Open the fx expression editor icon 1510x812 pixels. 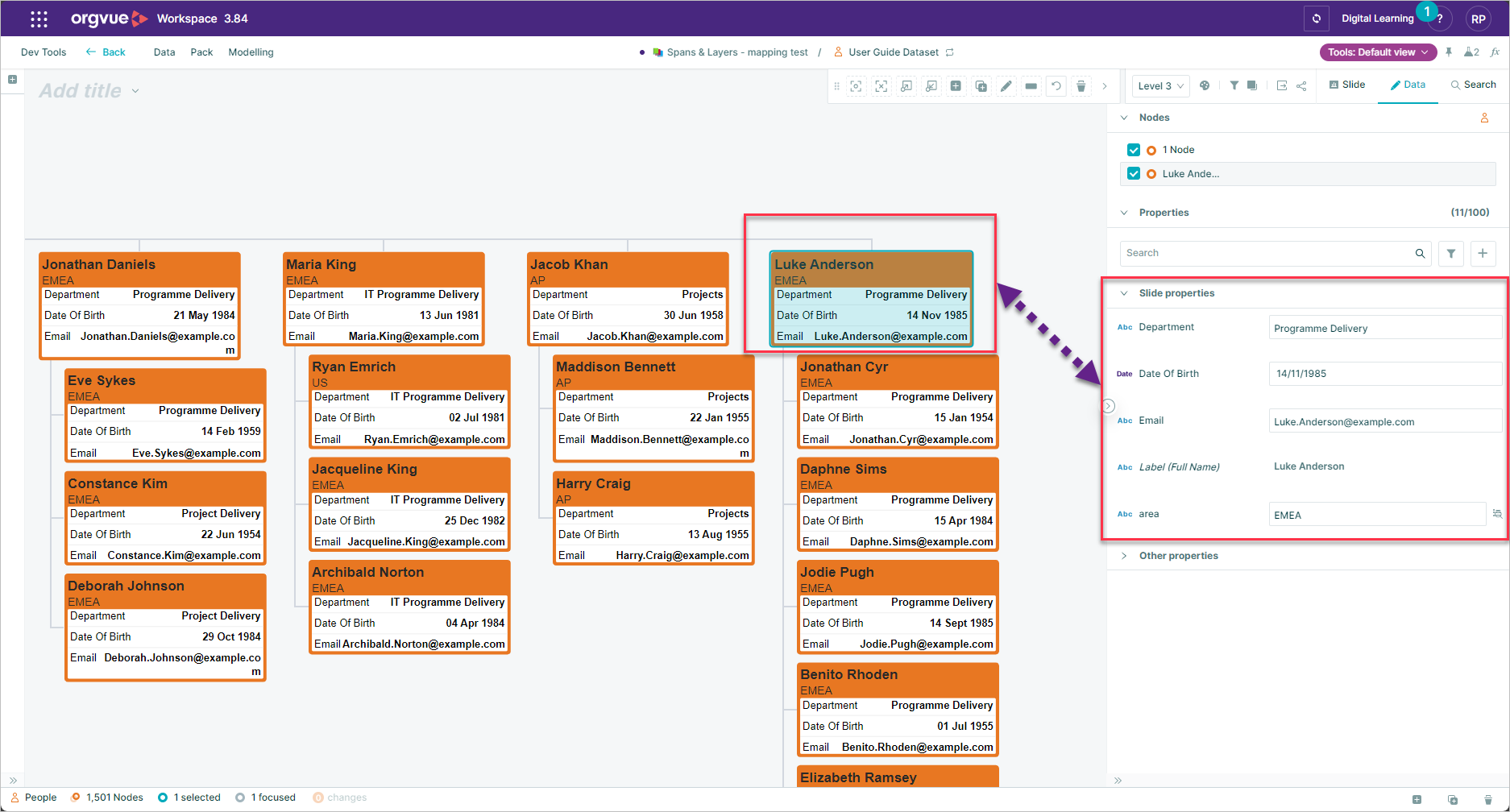1495,52
